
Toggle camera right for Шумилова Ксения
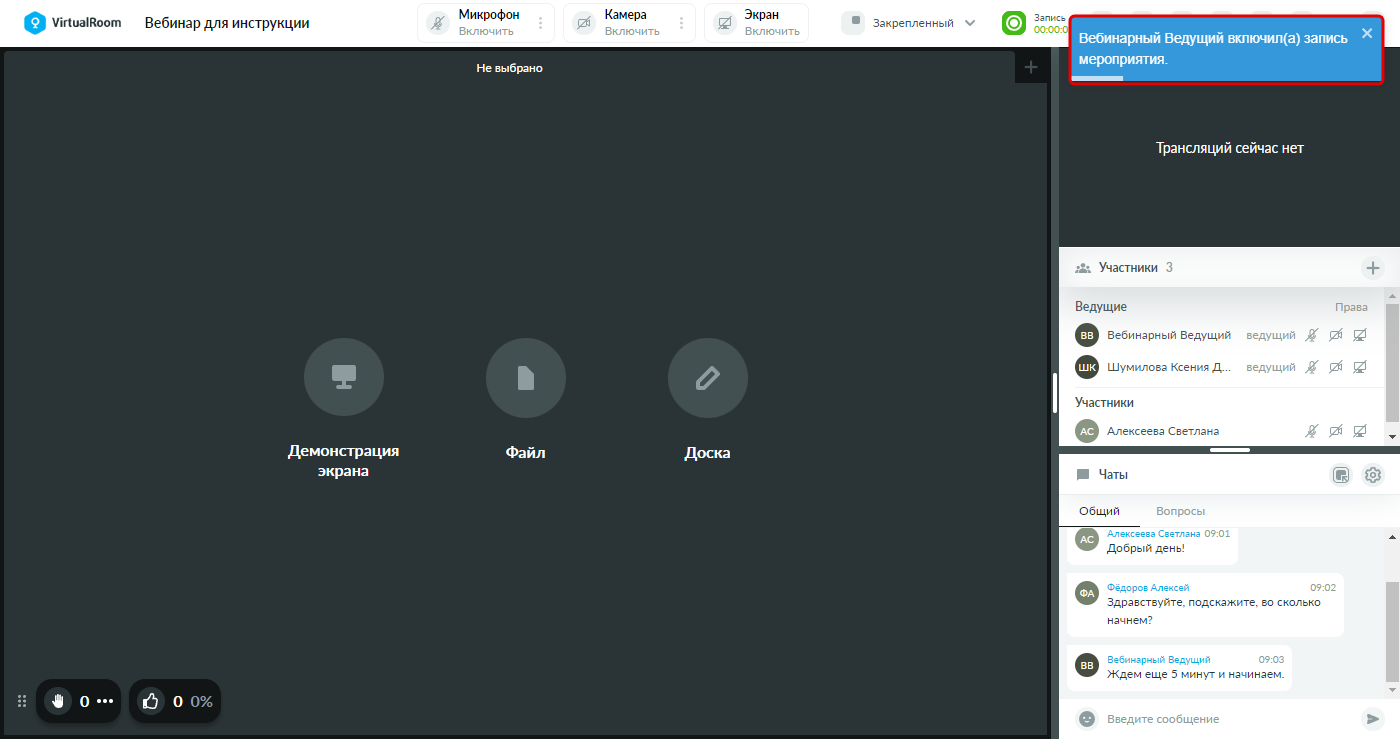point(1336,367)
